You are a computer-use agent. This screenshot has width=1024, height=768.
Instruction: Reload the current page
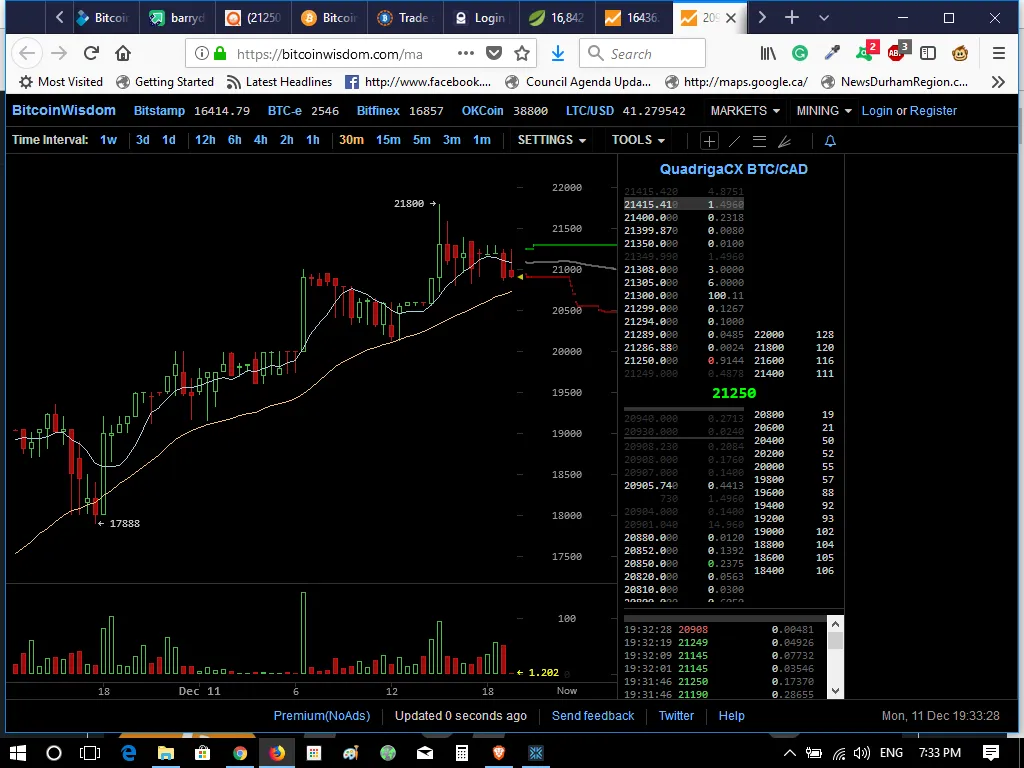pyautogui.click(x=91, y=54)
